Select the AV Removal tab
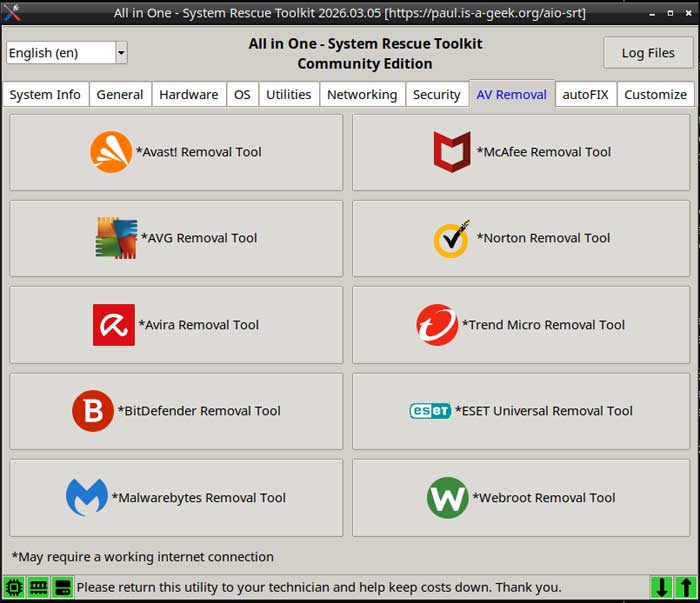 pyautogui.click(x=512, y=94)
